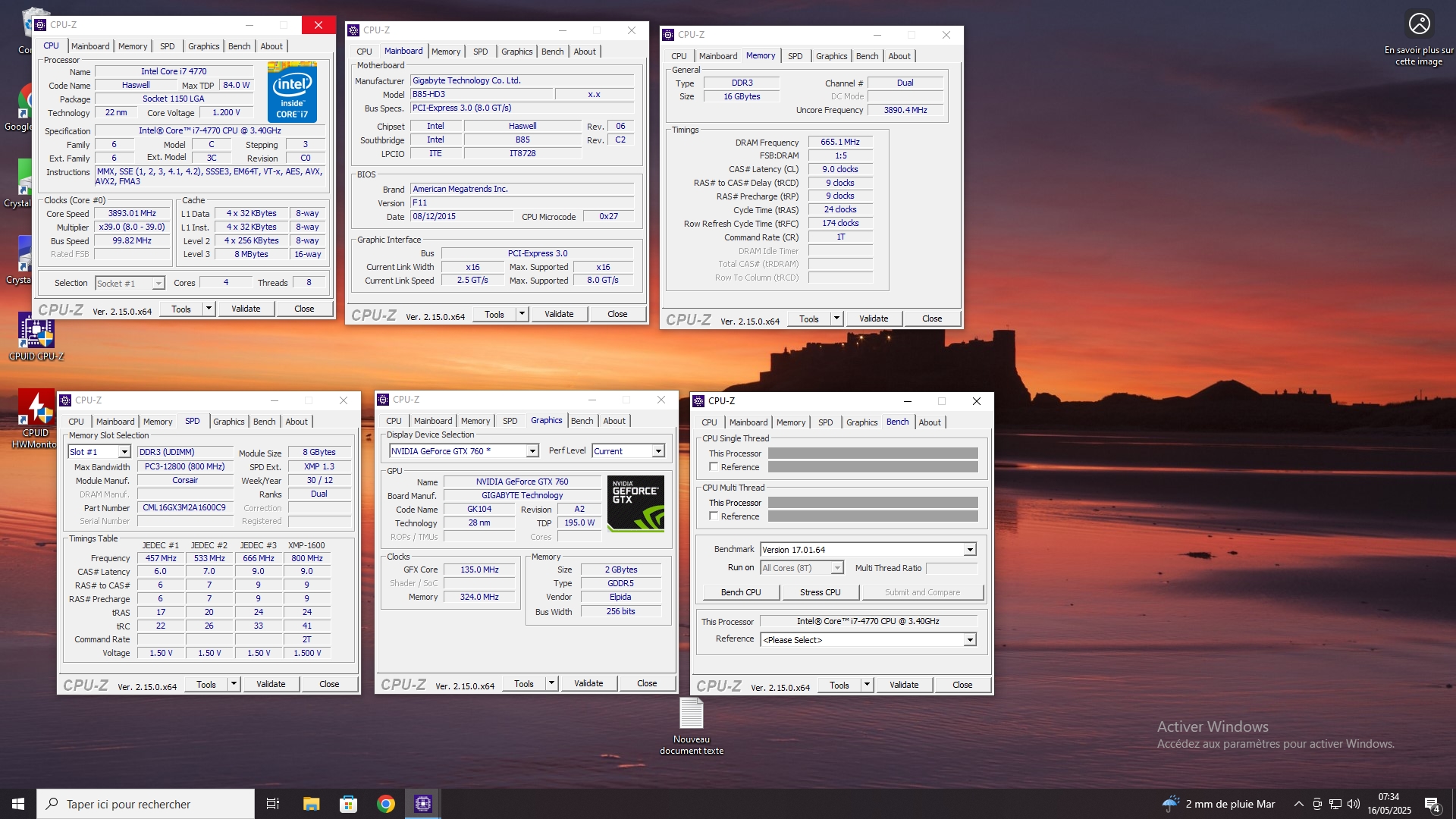This screenshot has height=819, width=1456.
Task: Open Task View from taskbar
Action: click(x=273, y=804)
